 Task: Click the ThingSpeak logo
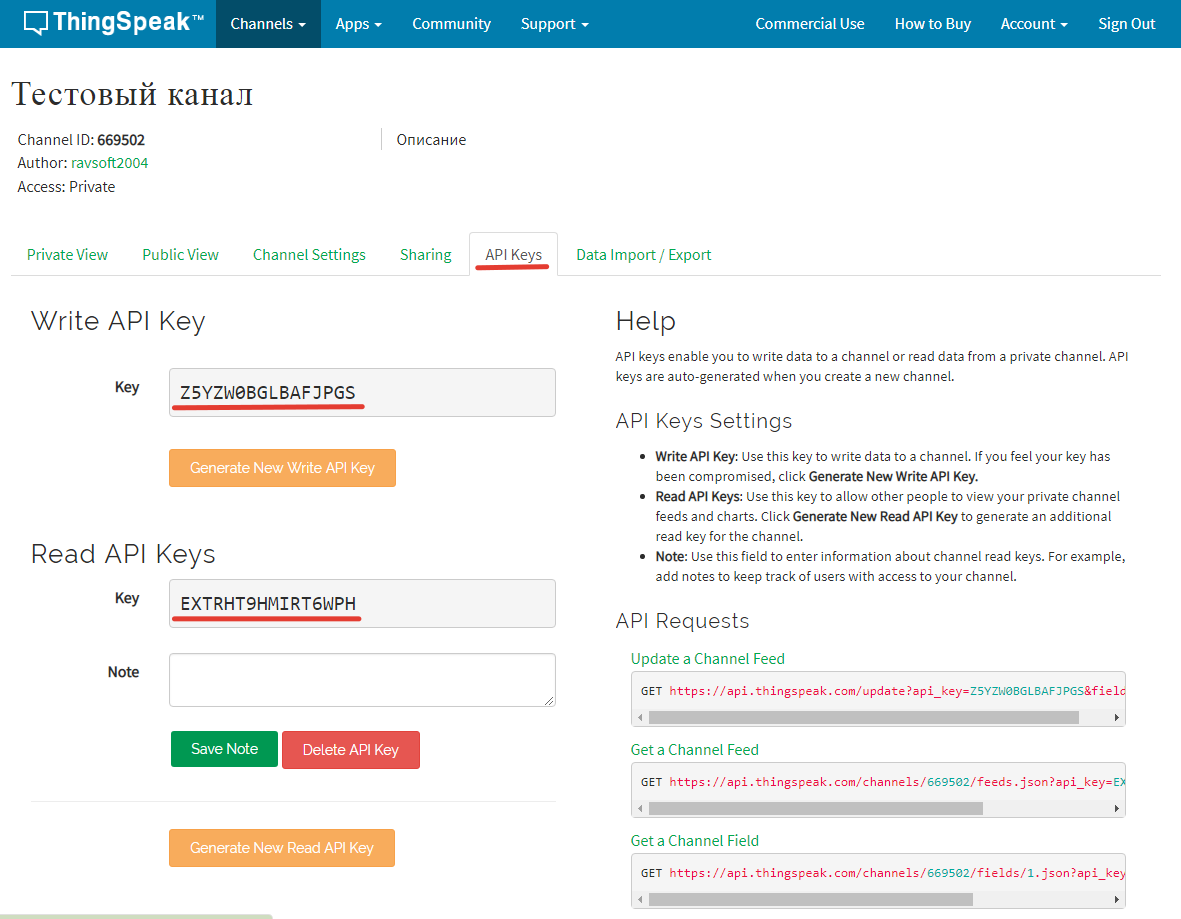(x=113, y=23)
